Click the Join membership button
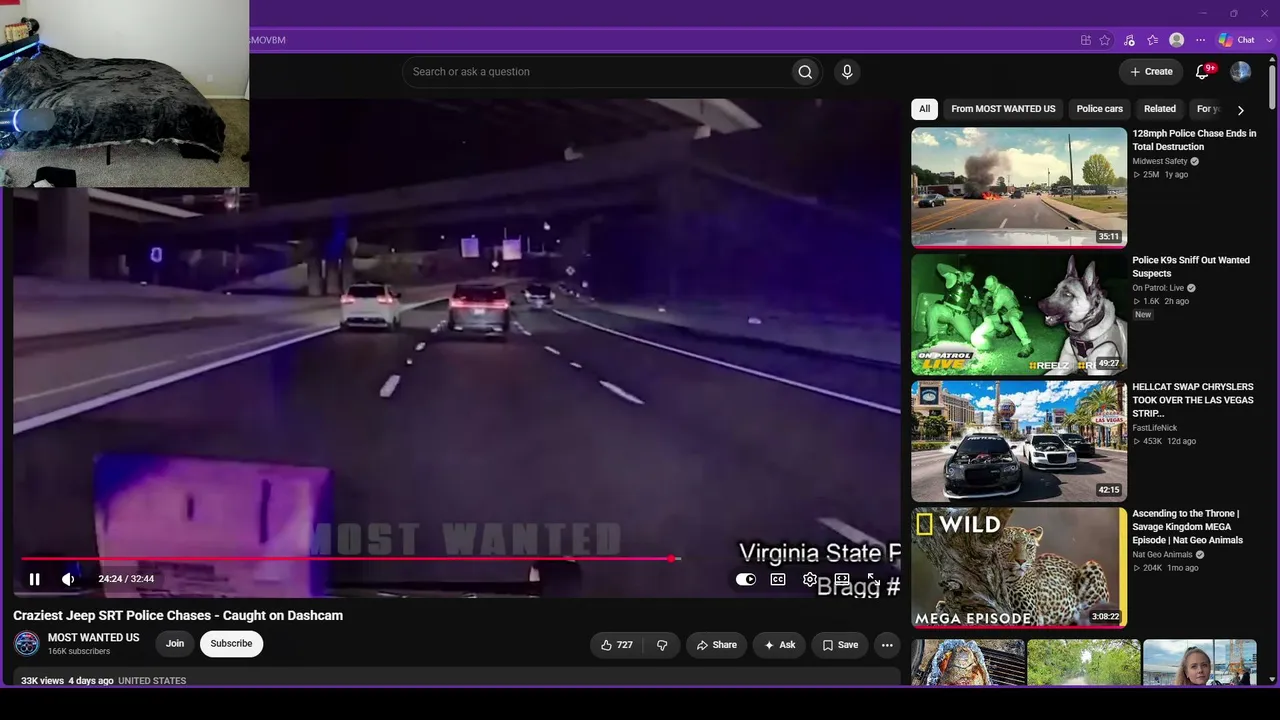 tap(175, 644)
